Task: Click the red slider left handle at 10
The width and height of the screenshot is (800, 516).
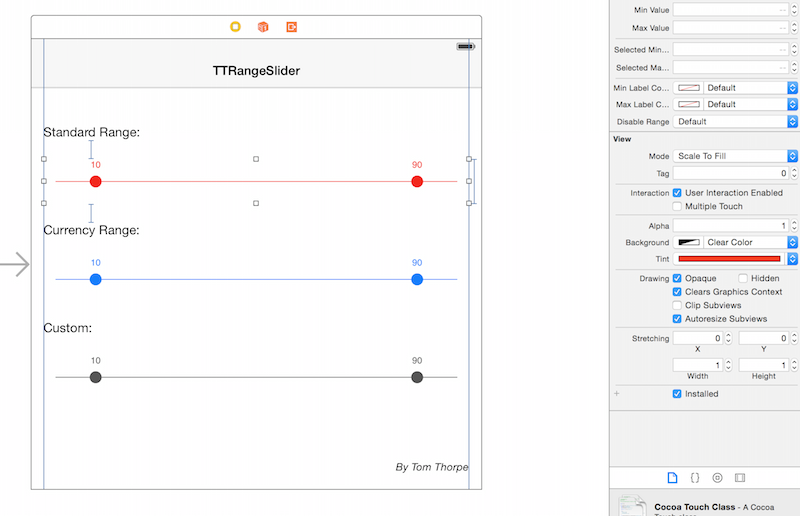Action: (95, 181)
